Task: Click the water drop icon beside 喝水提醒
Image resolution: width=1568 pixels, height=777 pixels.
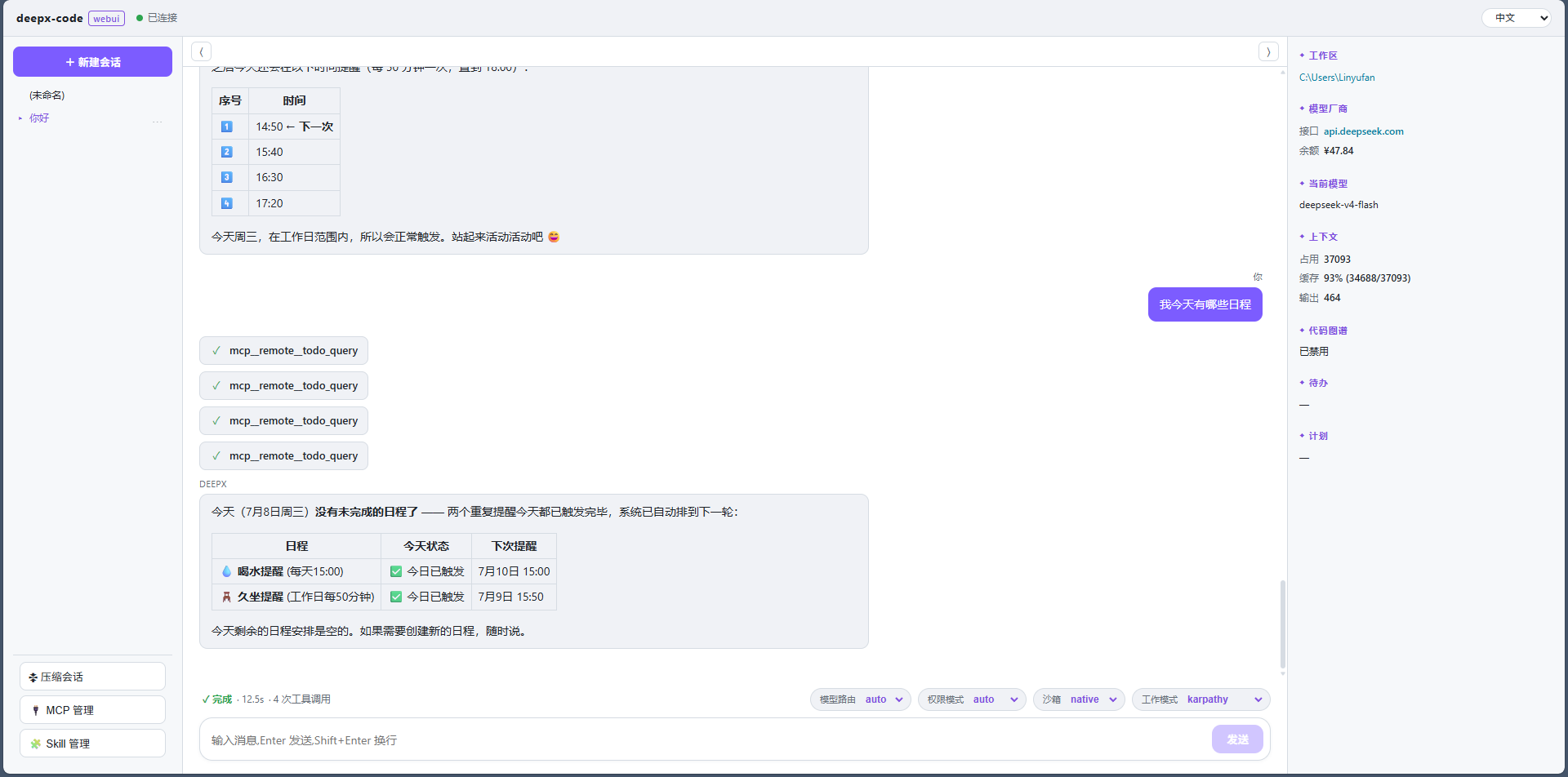Action: (x=226, y=571)
